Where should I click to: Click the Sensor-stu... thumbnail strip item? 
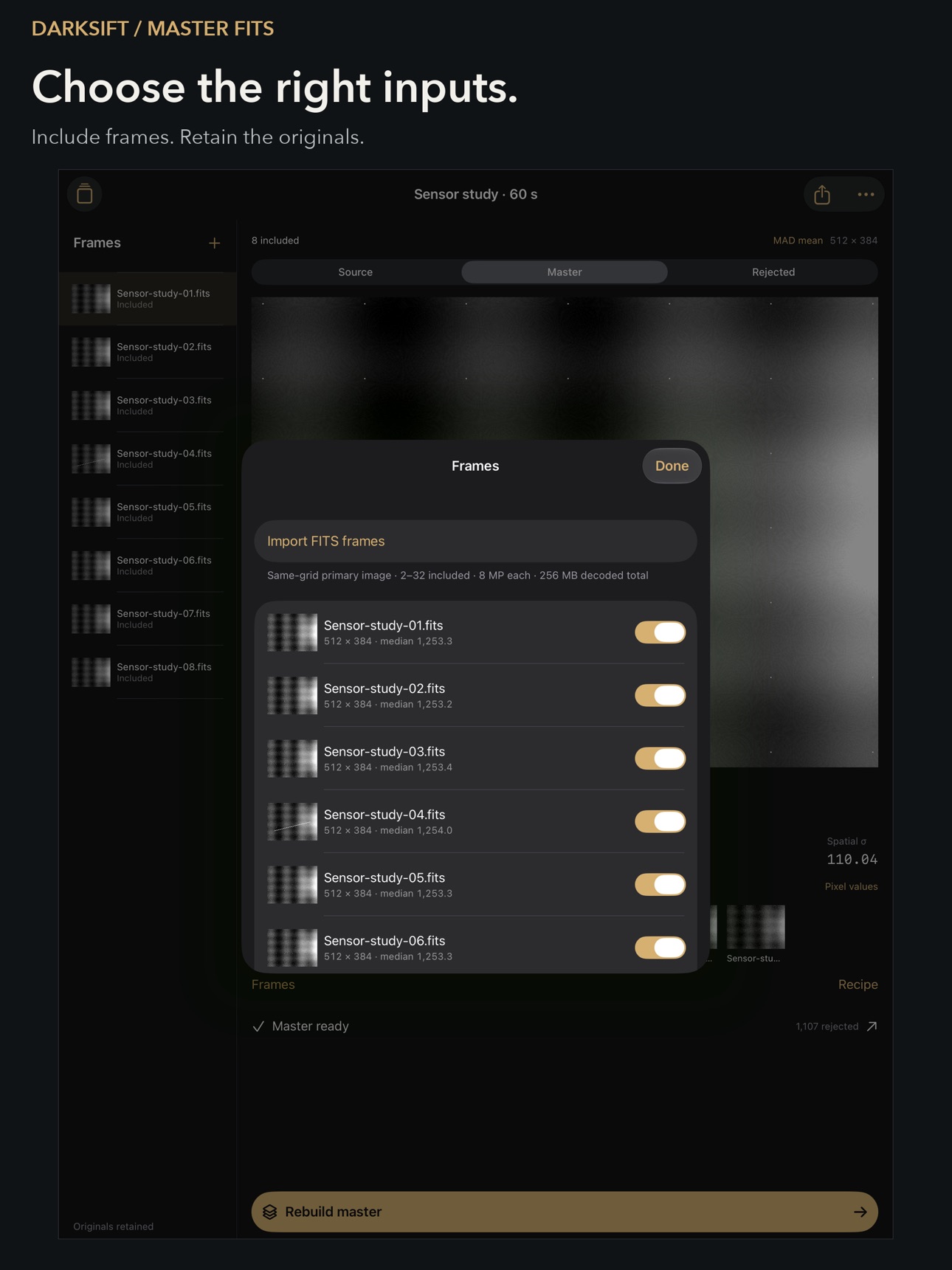click(756, 933)
